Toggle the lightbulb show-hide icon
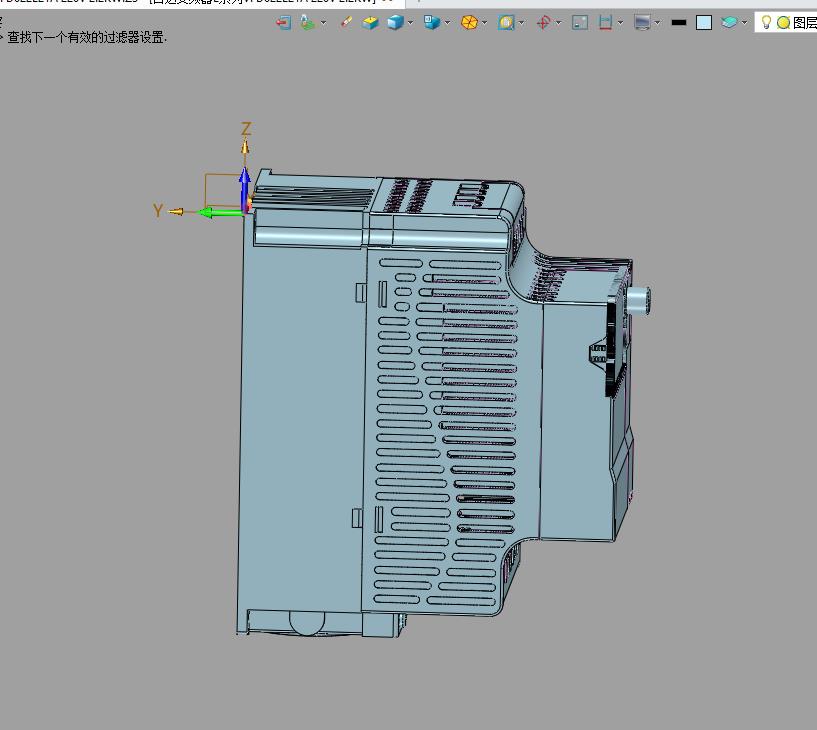Screen dimensions: 817x730 pos(766,22)
